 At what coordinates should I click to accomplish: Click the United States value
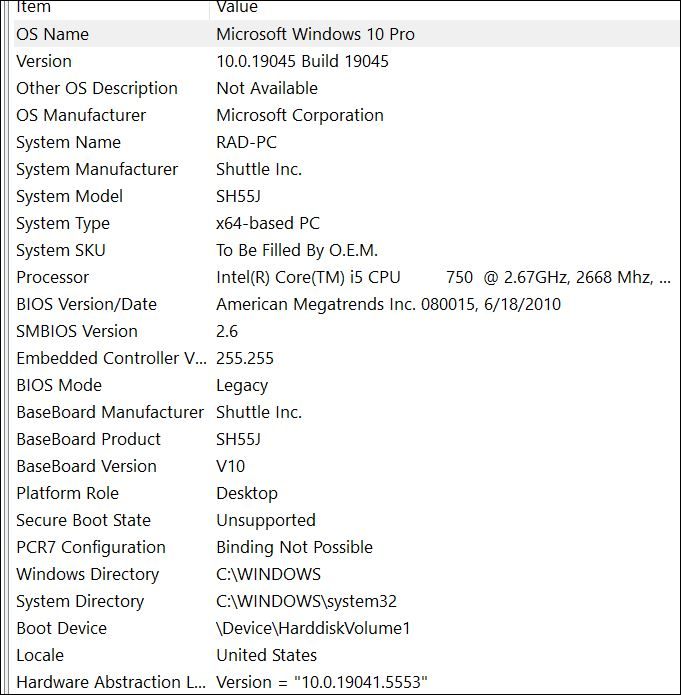click(x=266, y=656)
